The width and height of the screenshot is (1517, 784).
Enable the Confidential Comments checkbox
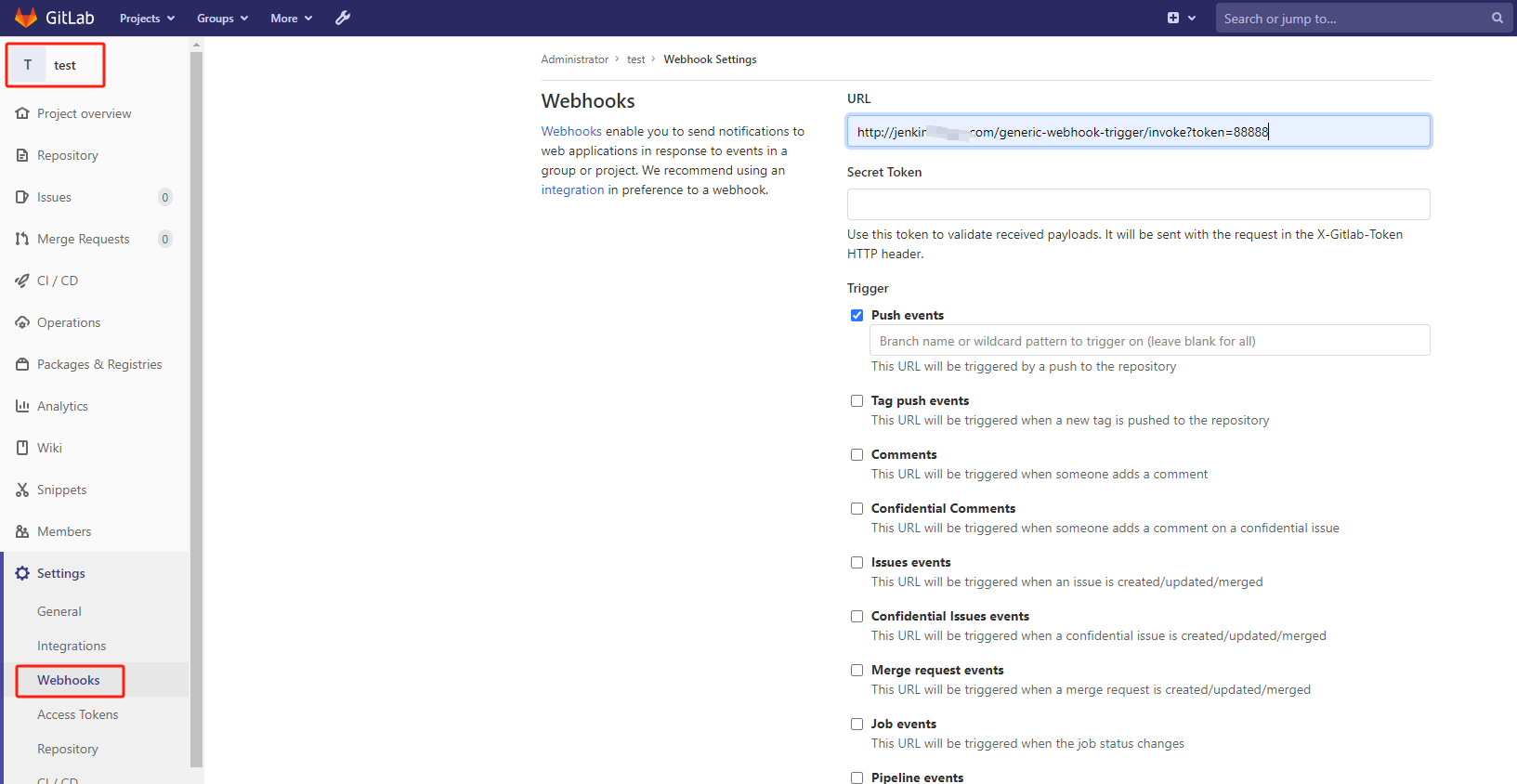[x=857, y=508]
